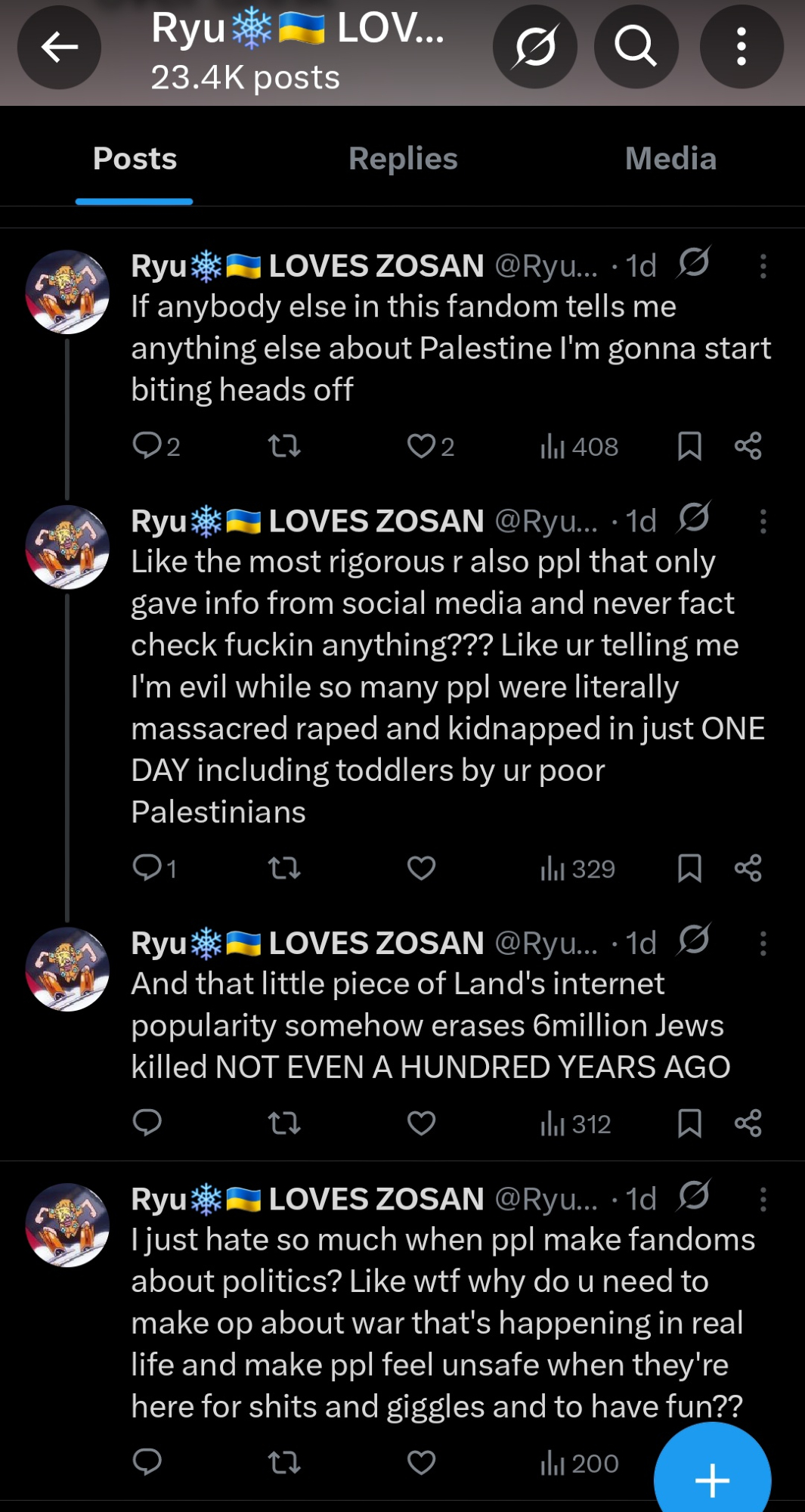Open Grok icon in profile header

coord(535,47)
